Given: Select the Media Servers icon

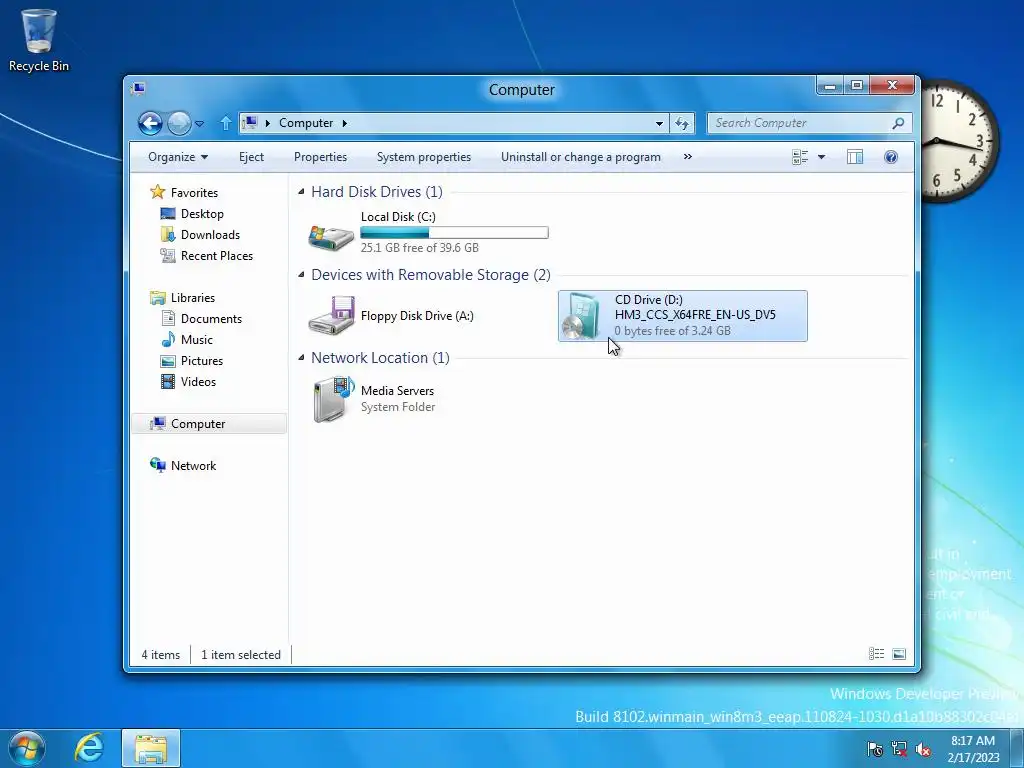Looking at the screenshot, I should click(x=333, y=399).
